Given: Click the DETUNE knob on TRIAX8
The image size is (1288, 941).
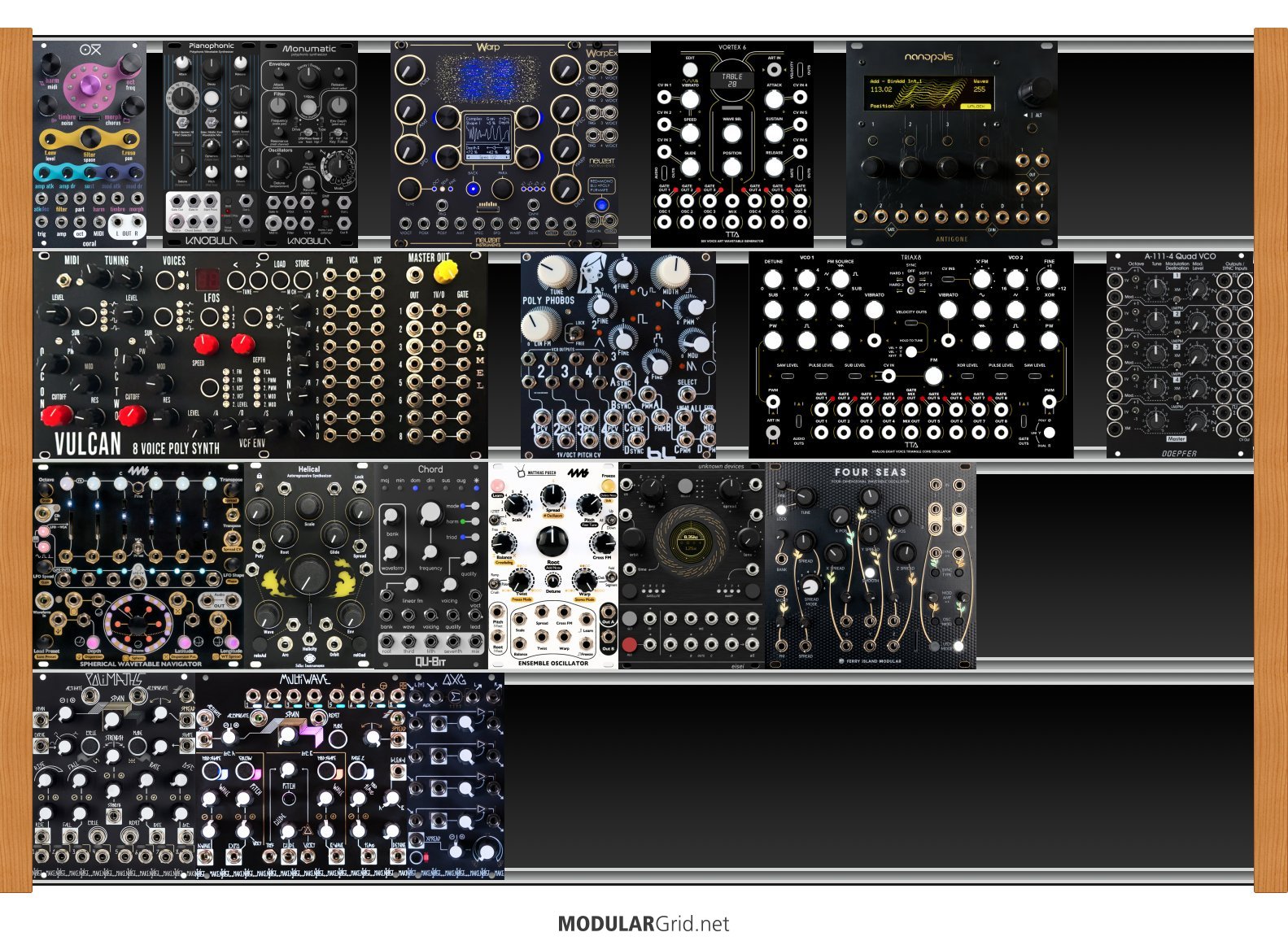Looking at the screenshot, I should coord(773,279).
